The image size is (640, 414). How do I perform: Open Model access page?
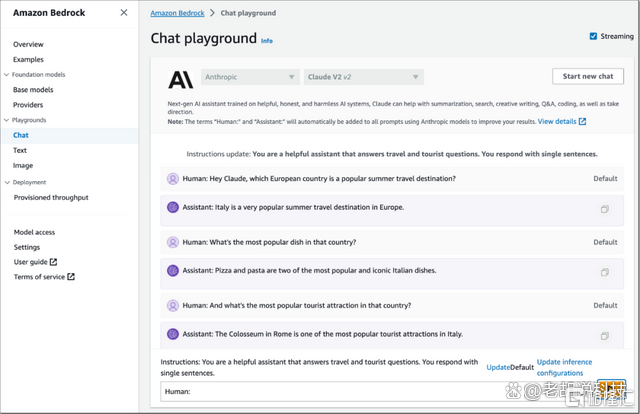tap(34, 232)
